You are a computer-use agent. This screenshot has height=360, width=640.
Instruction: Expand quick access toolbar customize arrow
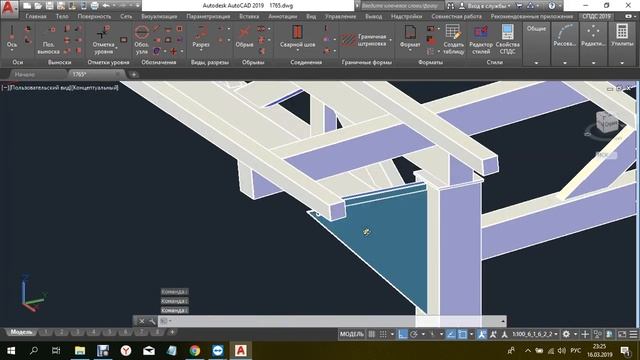pos(138,6)
